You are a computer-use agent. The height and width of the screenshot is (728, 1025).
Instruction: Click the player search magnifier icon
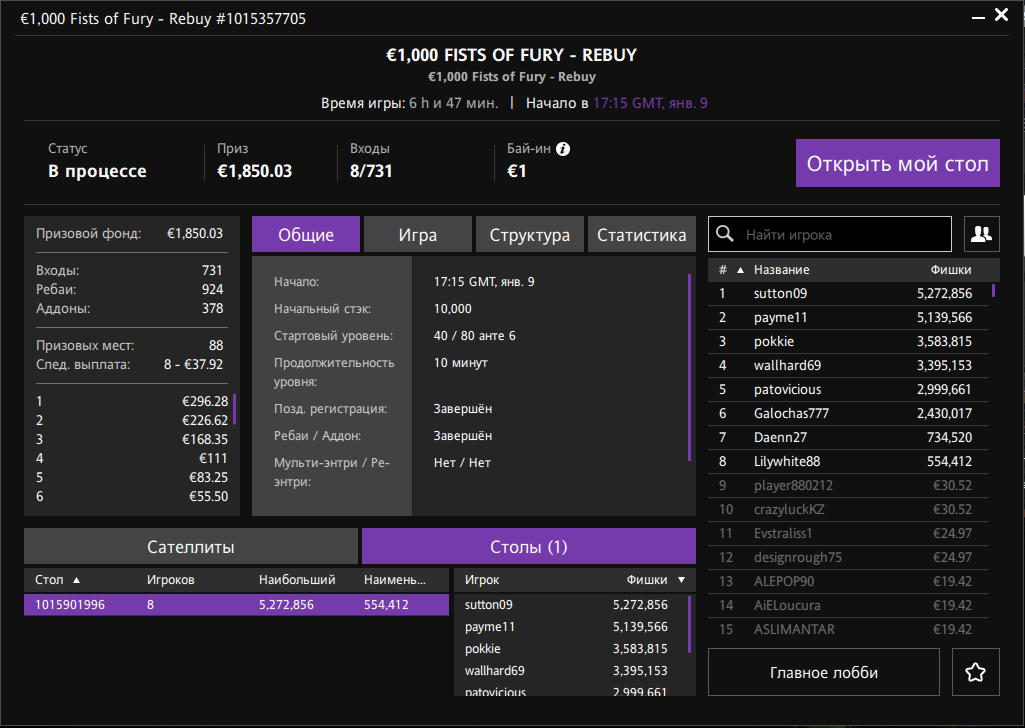[x=724, y=233]
